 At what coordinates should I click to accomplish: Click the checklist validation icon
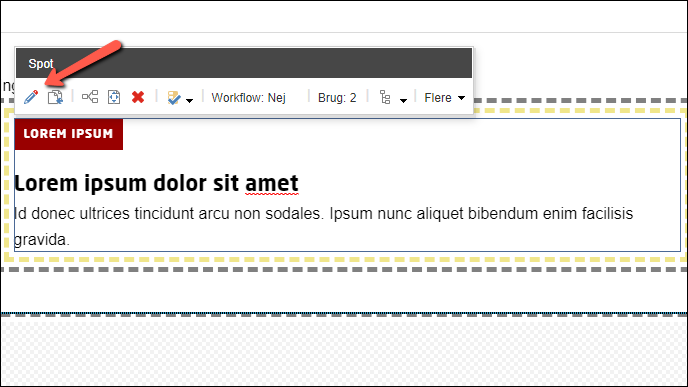tap(174, 97)
